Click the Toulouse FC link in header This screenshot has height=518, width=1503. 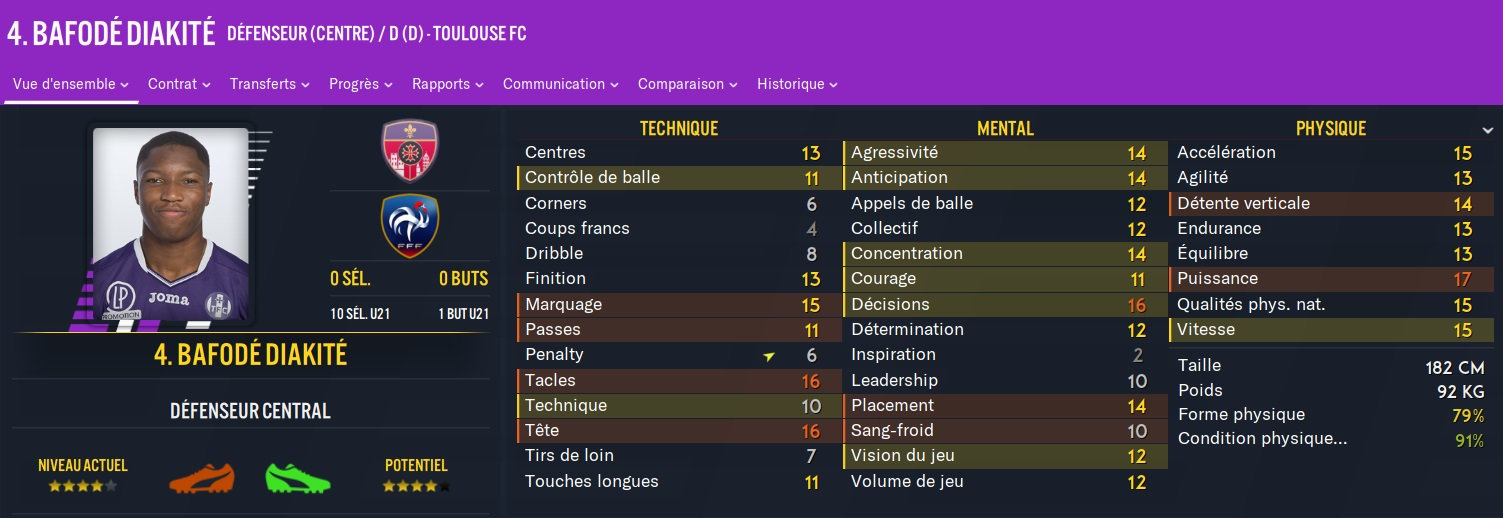475,34
